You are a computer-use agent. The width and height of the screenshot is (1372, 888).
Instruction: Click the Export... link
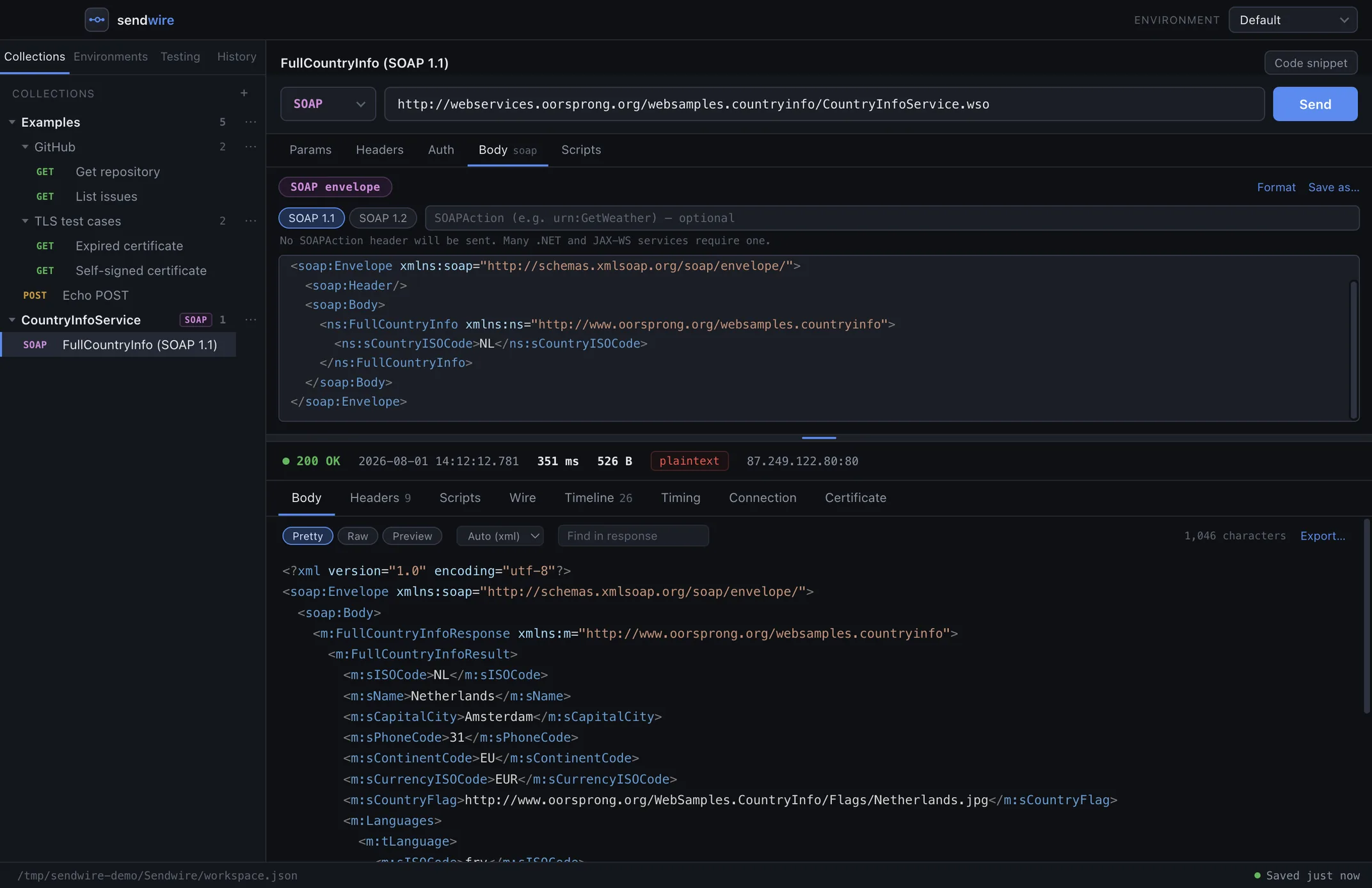pyautogui.click(x=1323, y=536)
